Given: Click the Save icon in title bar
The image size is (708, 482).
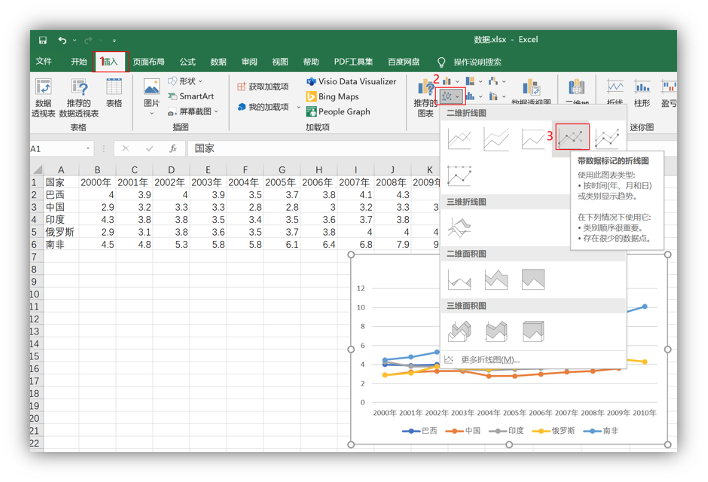Looking at the screenshot, I should (x=43, y=40).
